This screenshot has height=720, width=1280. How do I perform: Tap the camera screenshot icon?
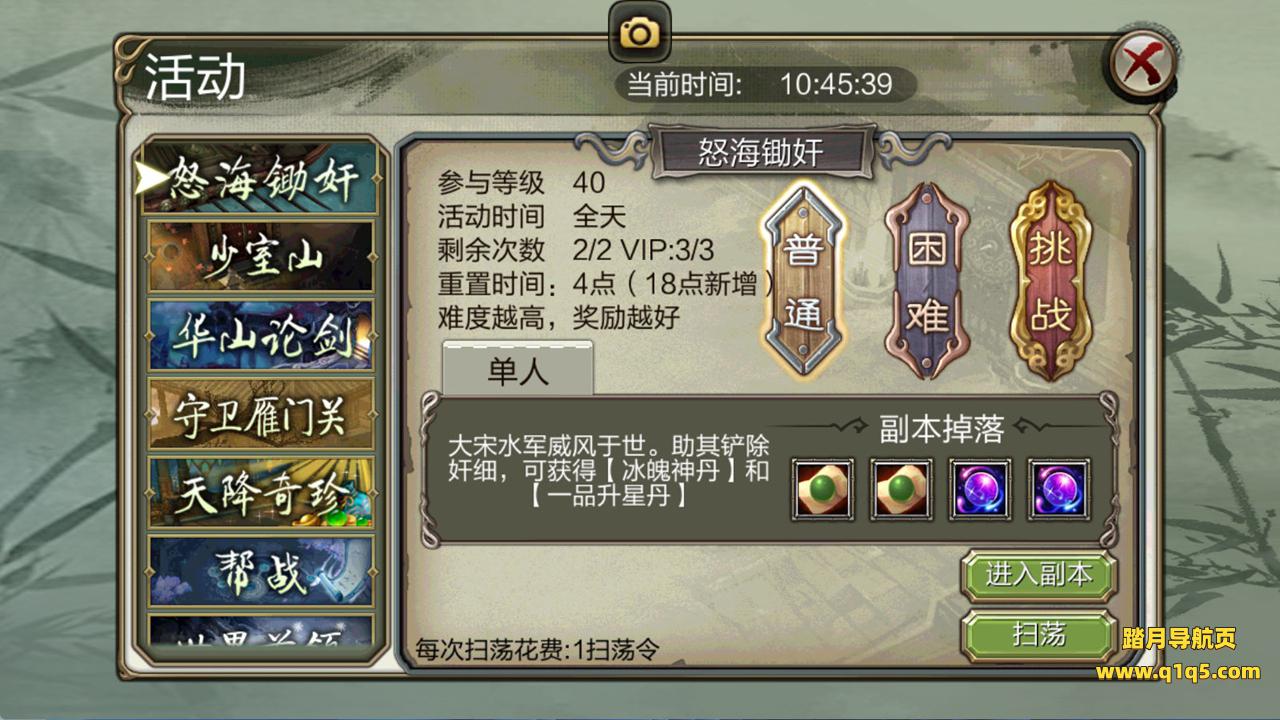(640, 33)
